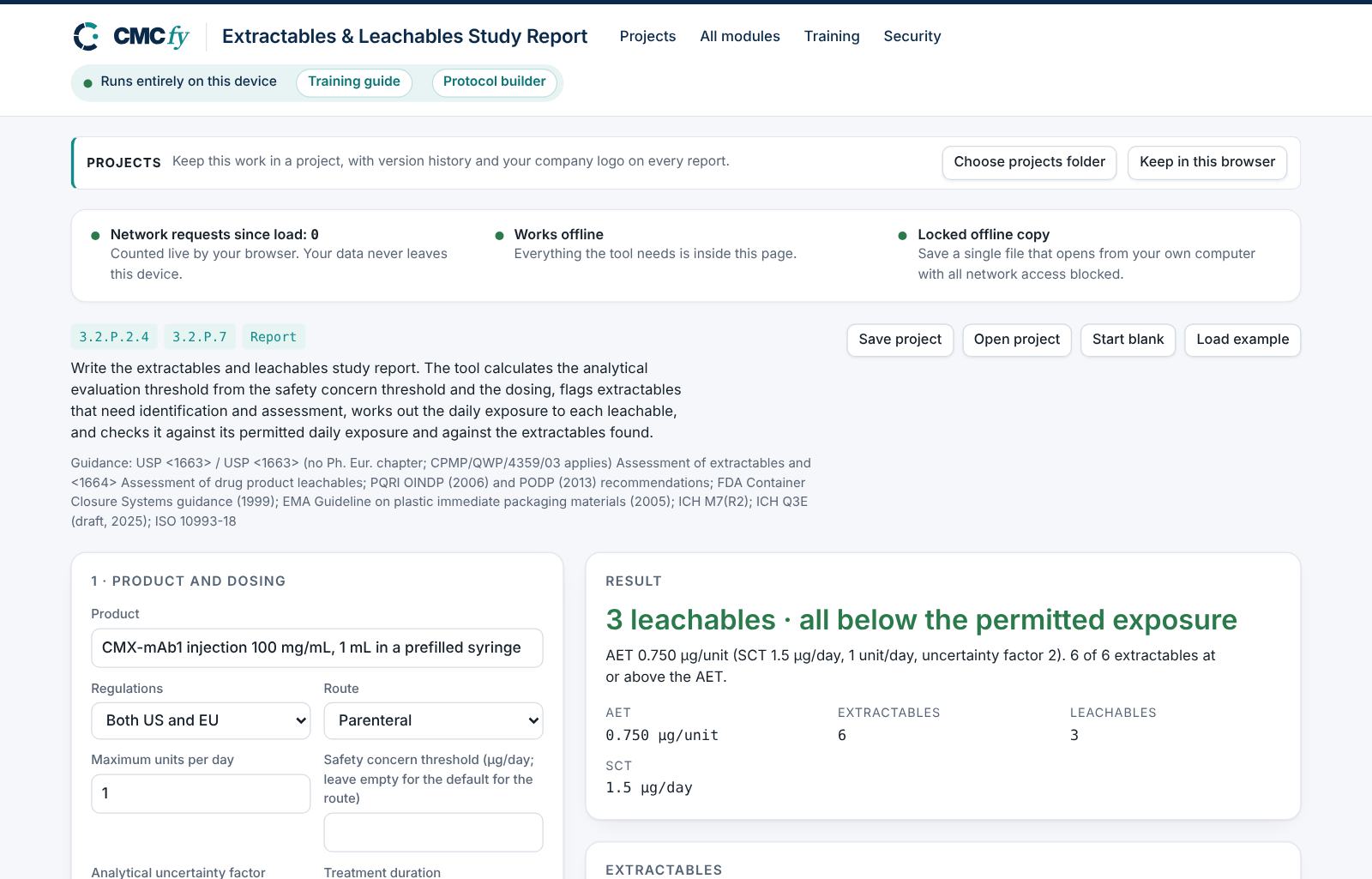The height and width of the screenshot is (879, 1372).
Task: Click the green dot beside Network requests
Action: (95, 236)
